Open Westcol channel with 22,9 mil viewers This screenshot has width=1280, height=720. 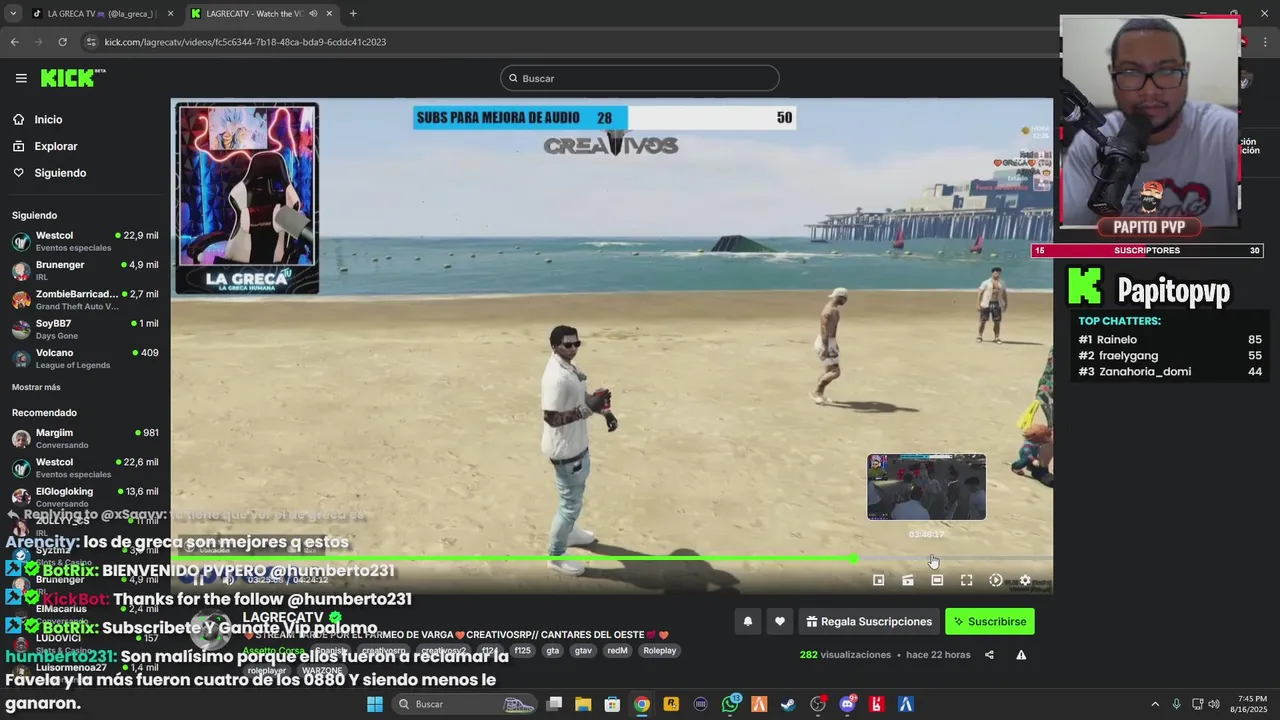tap(85, 241)
